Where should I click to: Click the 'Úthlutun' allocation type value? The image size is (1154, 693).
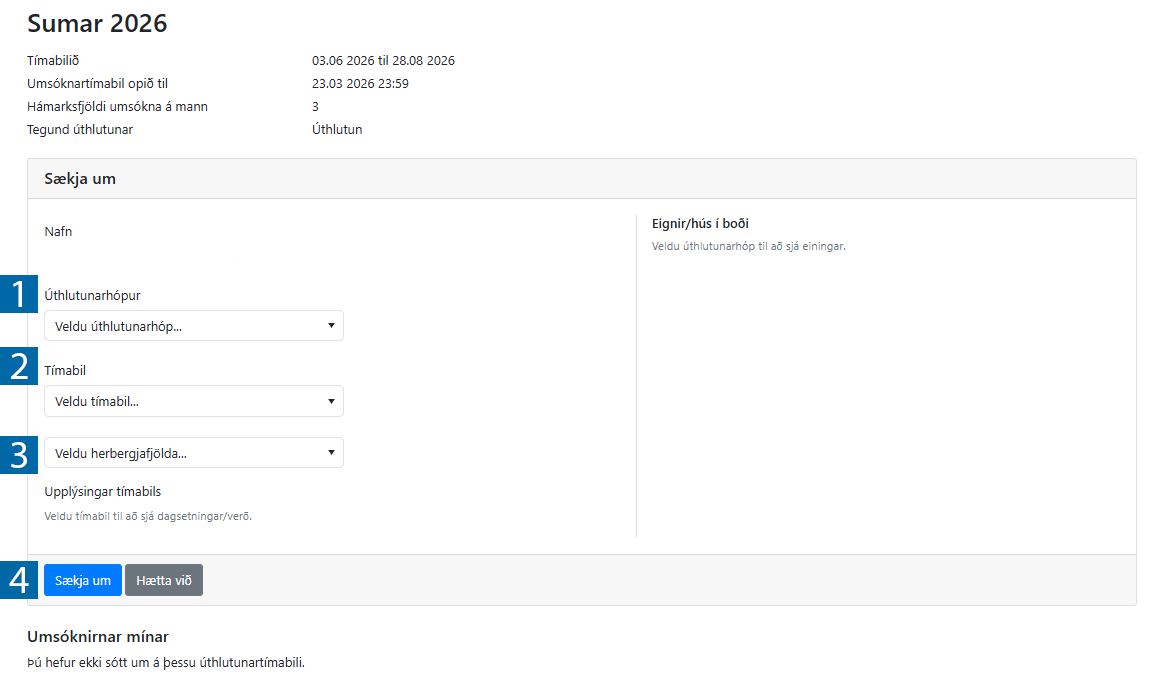pyautogui.click(x=337, y=130)
